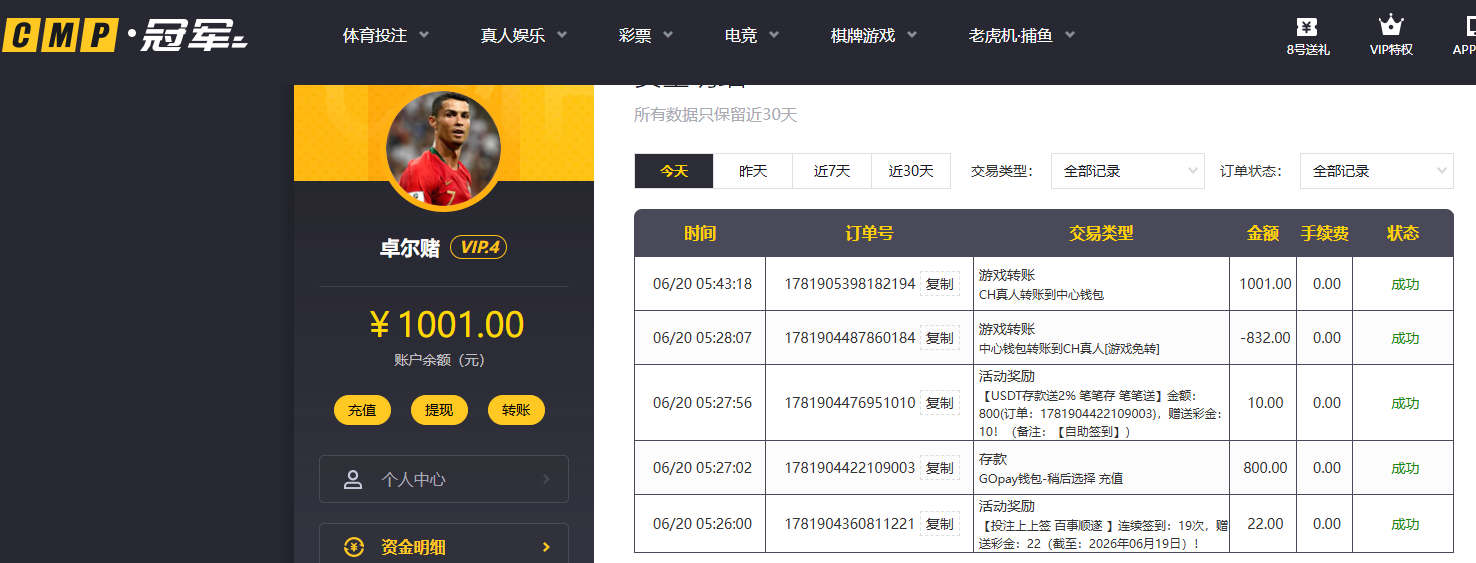This screenshot has height=563, width=1476.
Task: Click the 22.00 bonus amount cell
Action: tap(1265, 524)
